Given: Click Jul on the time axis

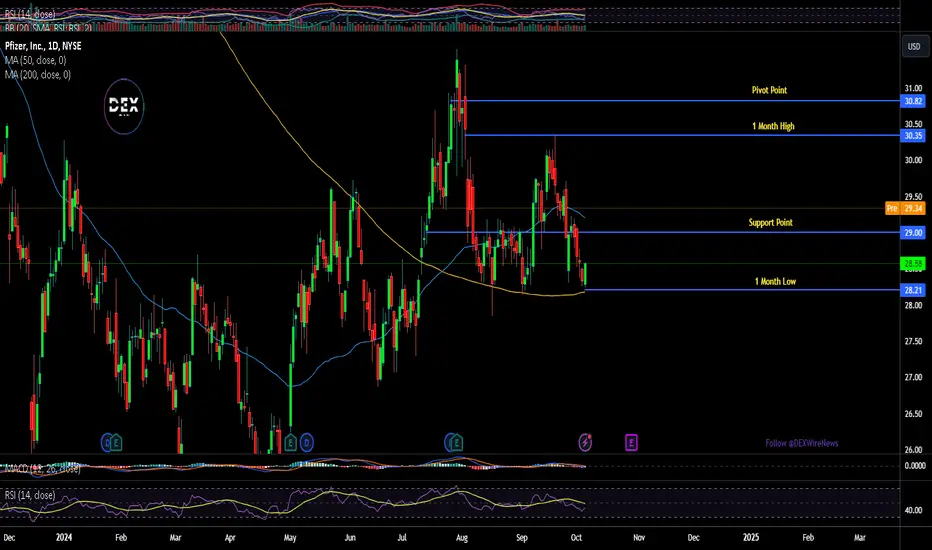Looking at the screenshot, I should coord(402,537).
